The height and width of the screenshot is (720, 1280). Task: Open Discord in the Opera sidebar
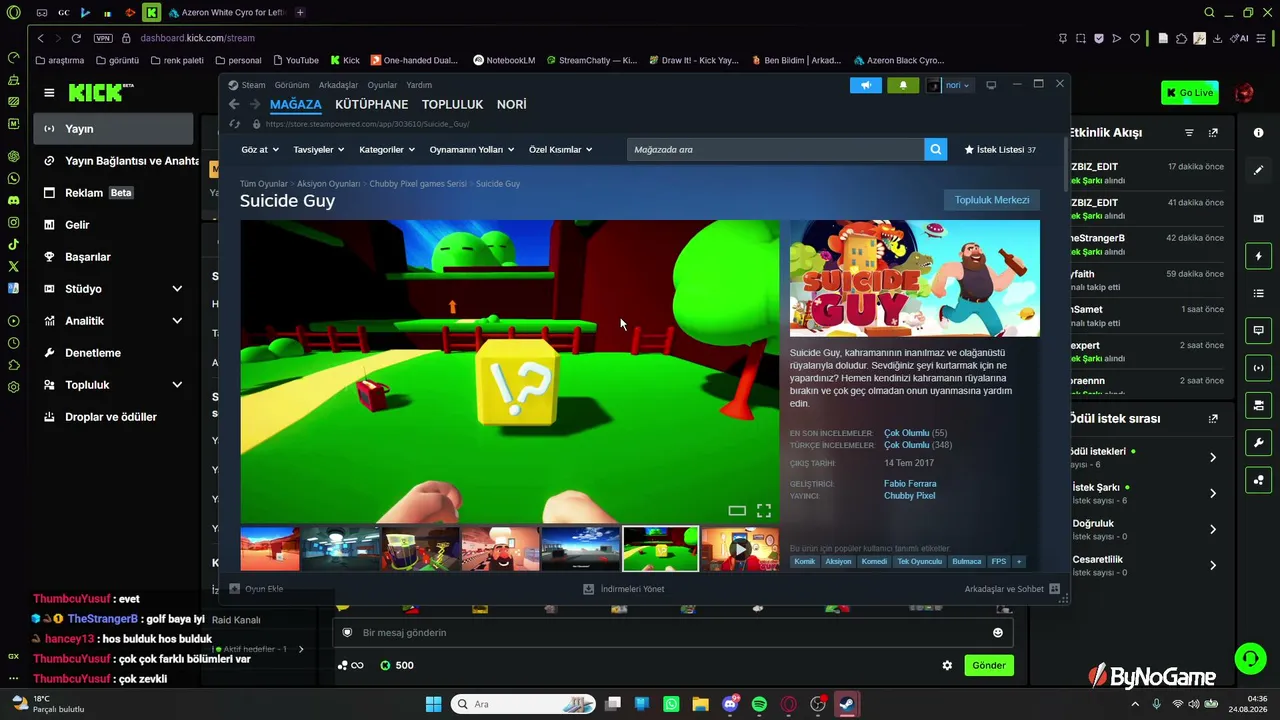pyautogui.click(x=13, y=200)
